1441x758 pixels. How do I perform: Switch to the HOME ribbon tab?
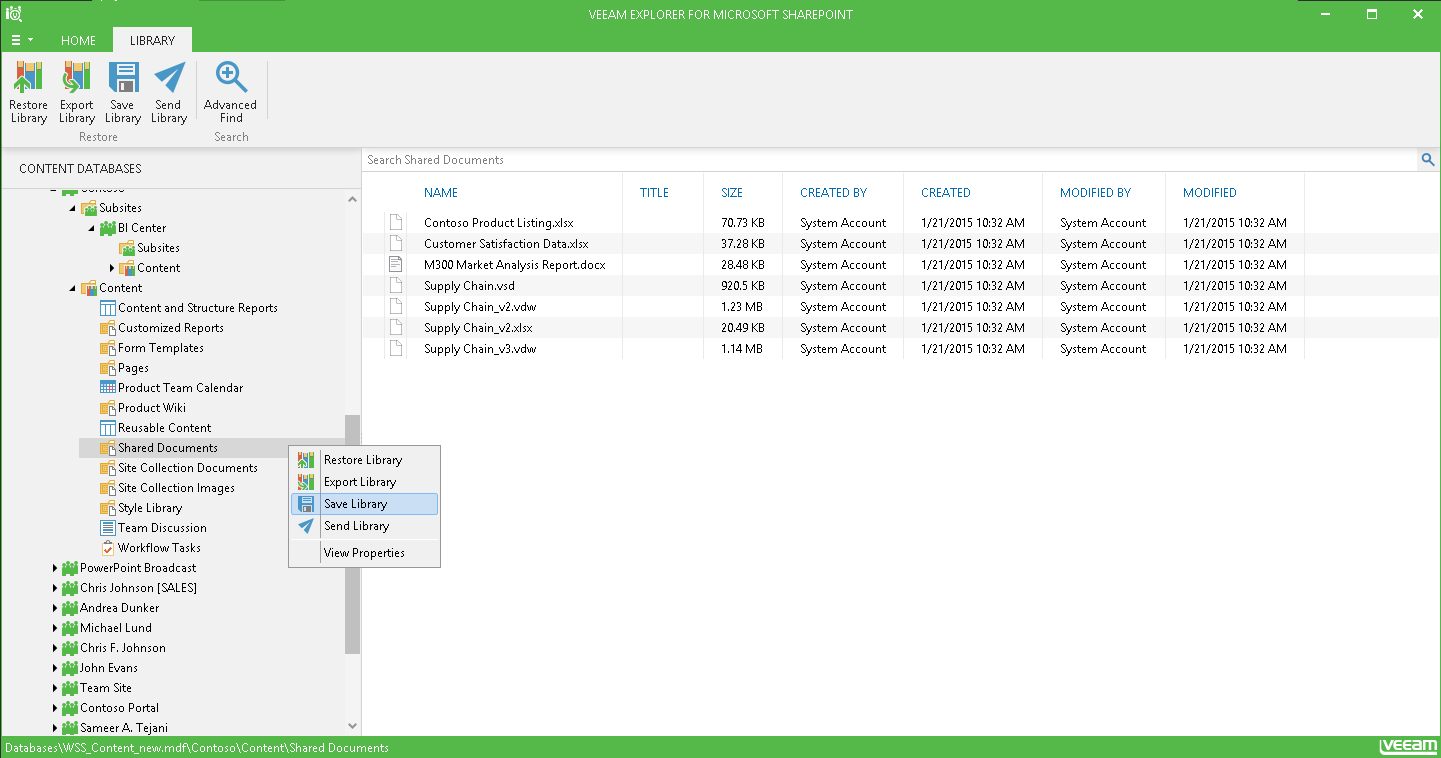(78, 41)
